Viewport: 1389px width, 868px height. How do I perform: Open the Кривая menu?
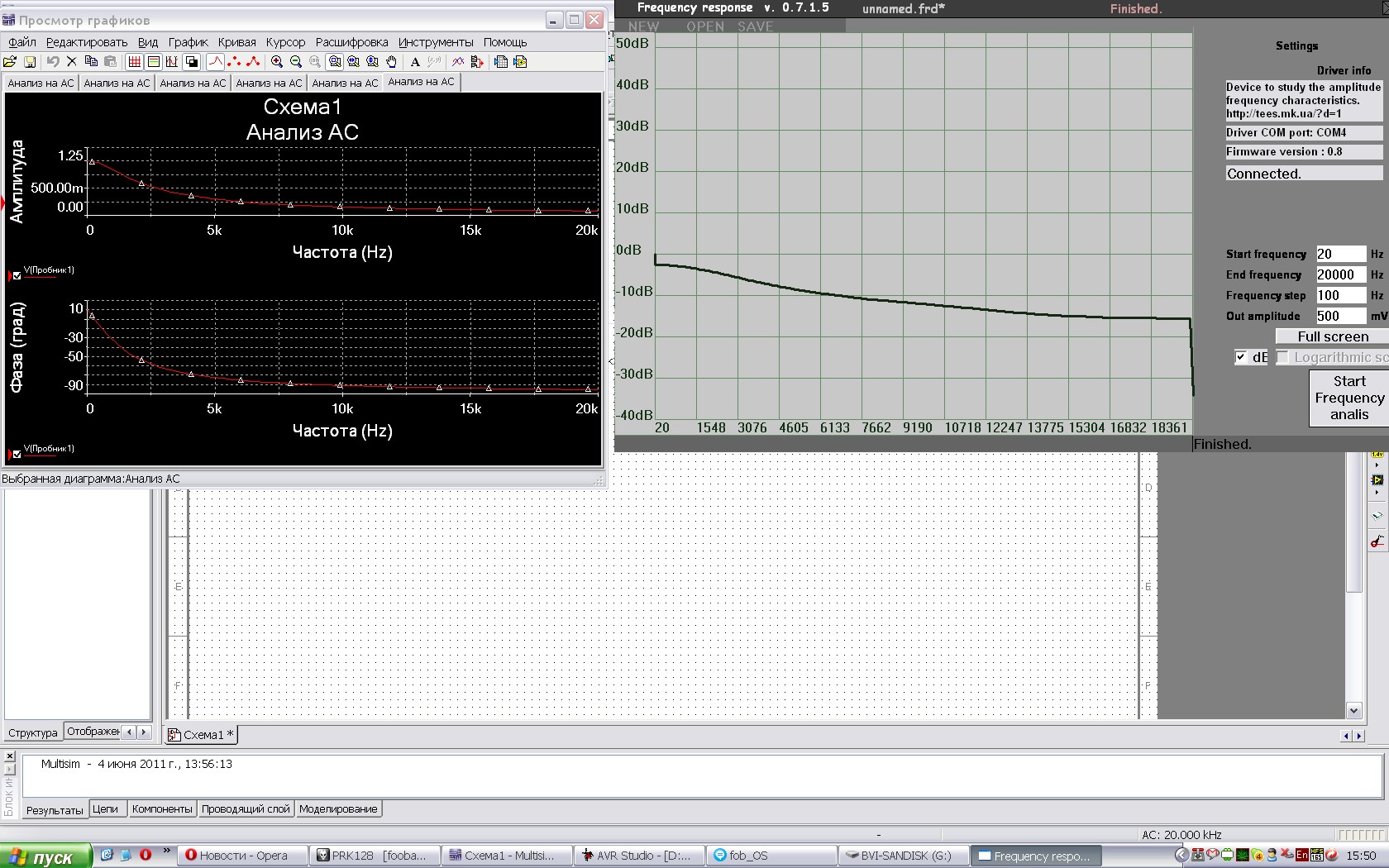coord(236,42)
